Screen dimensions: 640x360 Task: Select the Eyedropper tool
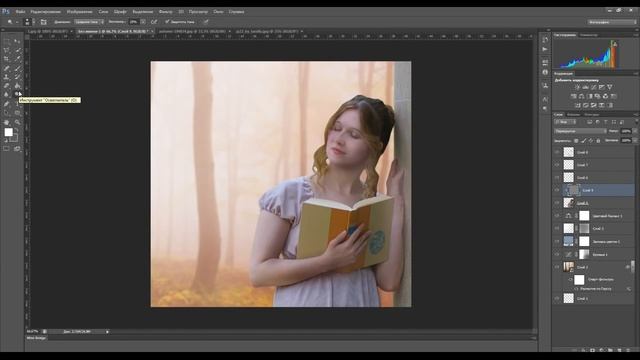point(17,59)
